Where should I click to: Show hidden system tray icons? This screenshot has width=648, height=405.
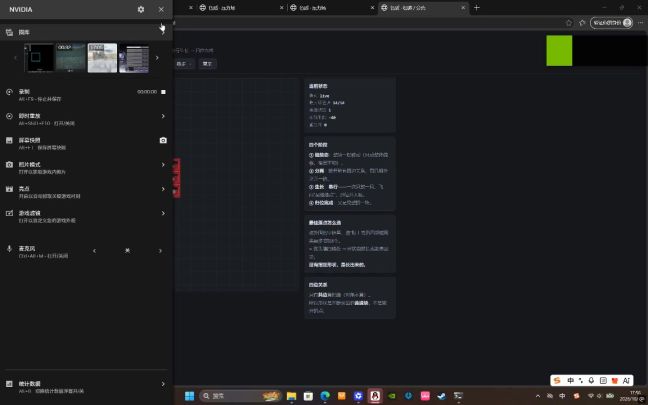coord(538,396)
